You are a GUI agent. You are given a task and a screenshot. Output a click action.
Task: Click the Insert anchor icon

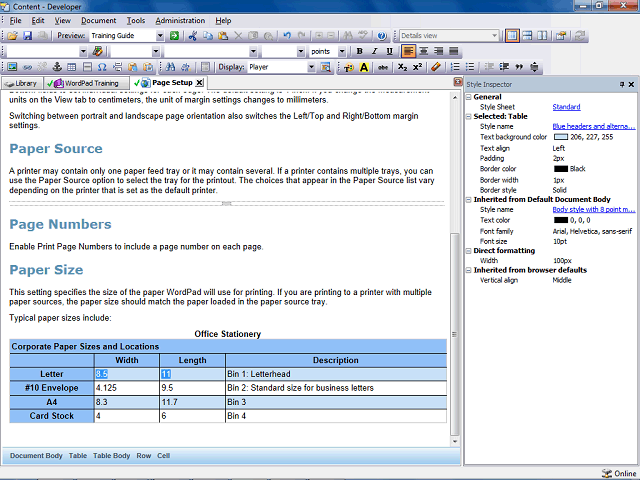point(57,67)
